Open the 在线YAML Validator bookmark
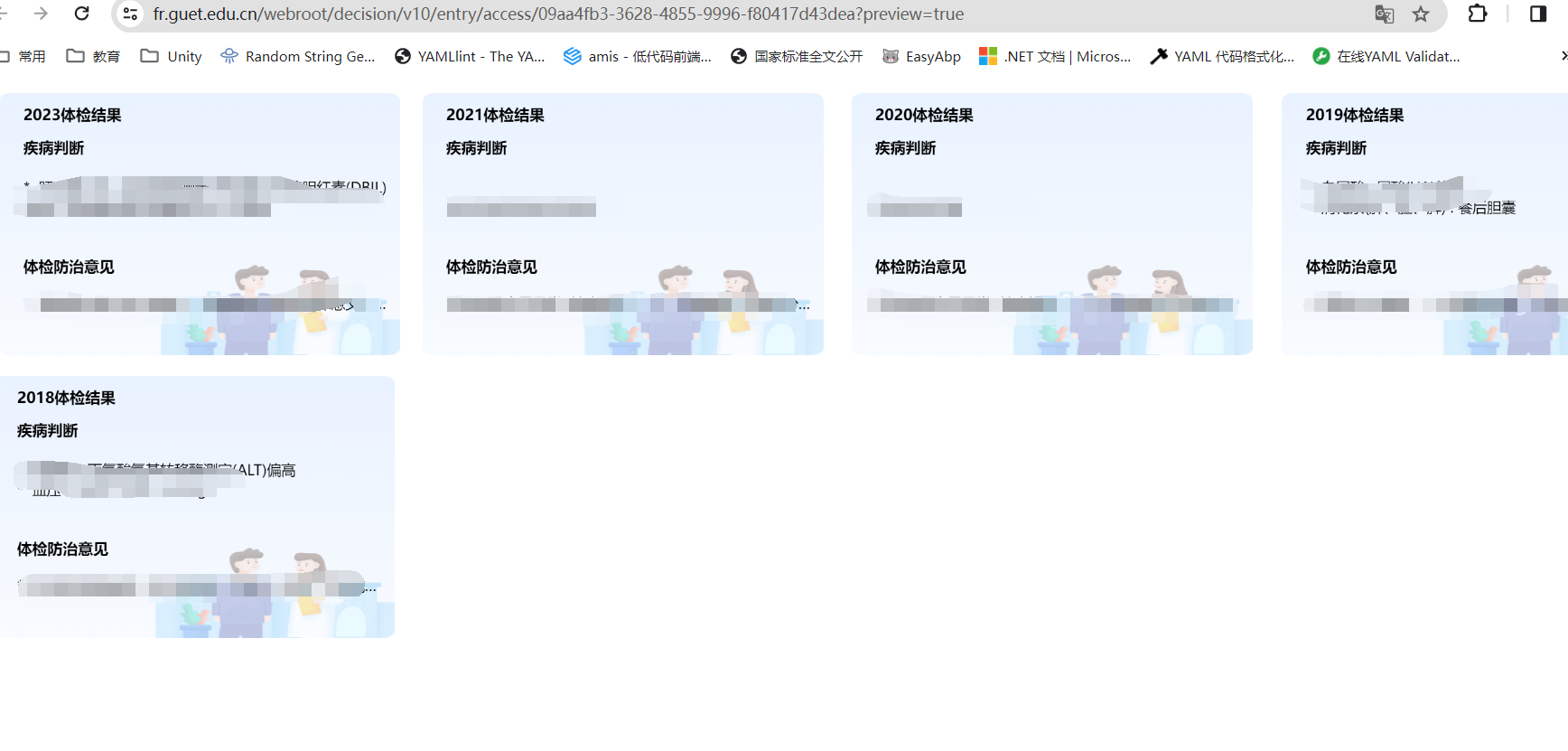 tap(1386, 56)
